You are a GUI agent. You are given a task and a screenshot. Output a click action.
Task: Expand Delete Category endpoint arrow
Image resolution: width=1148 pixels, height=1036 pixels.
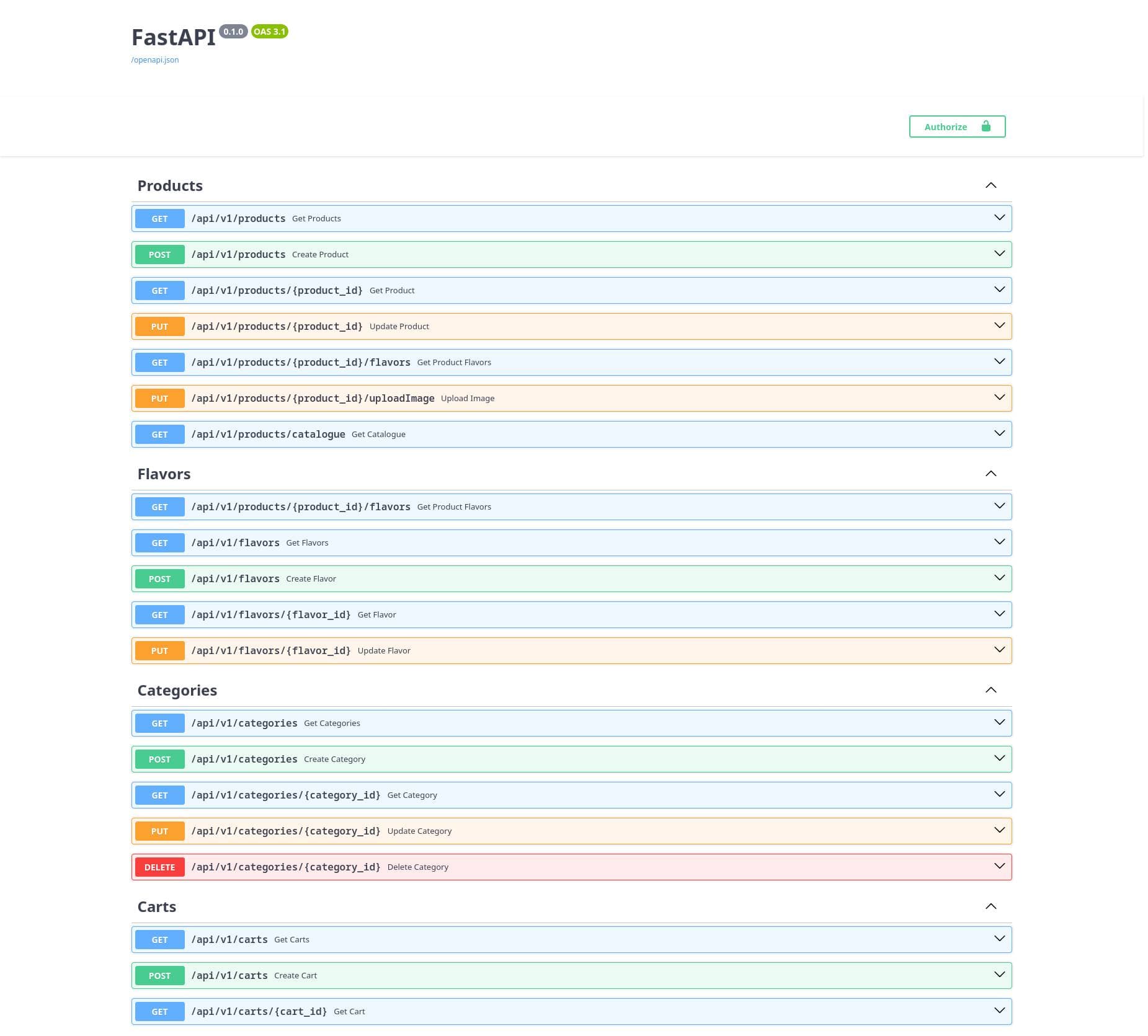[1000, 866]
